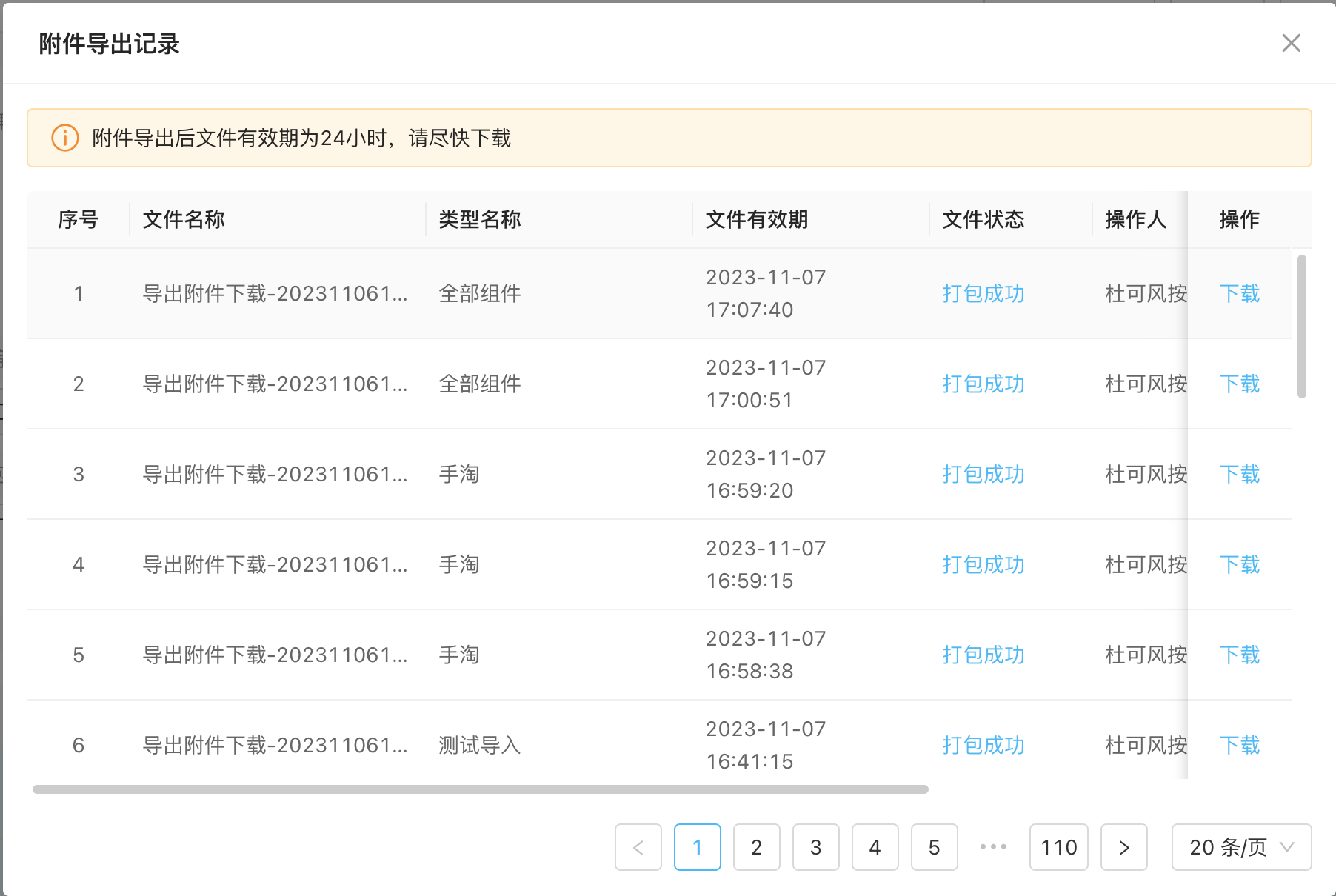Click the file name in row 4
The image size is (1336, 896).
[x=275, y=565]
